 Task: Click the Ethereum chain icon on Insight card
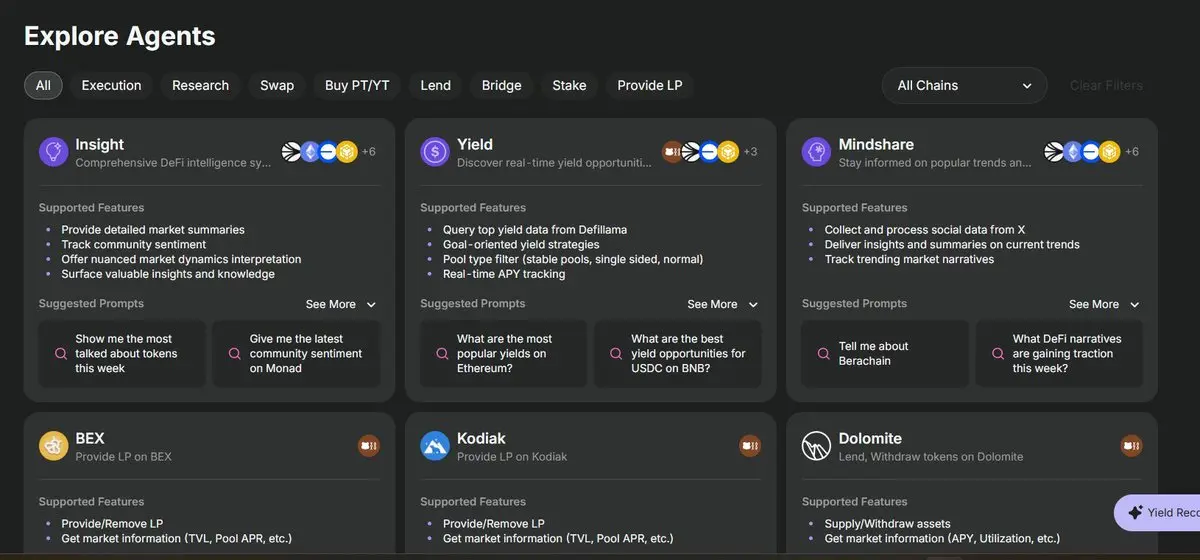point(310,152)
